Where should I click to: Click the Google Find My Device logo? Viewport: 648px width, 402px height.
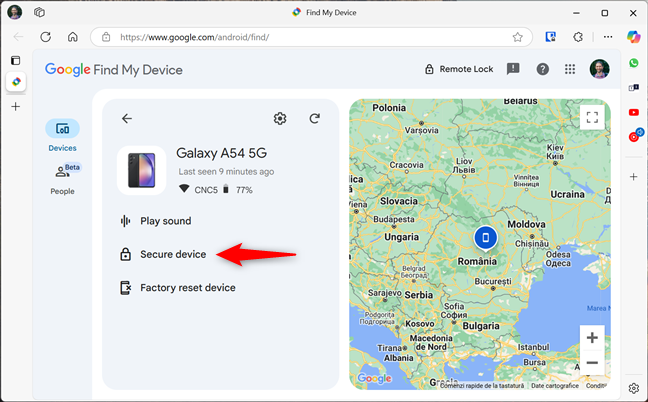(x=114, y=70)
